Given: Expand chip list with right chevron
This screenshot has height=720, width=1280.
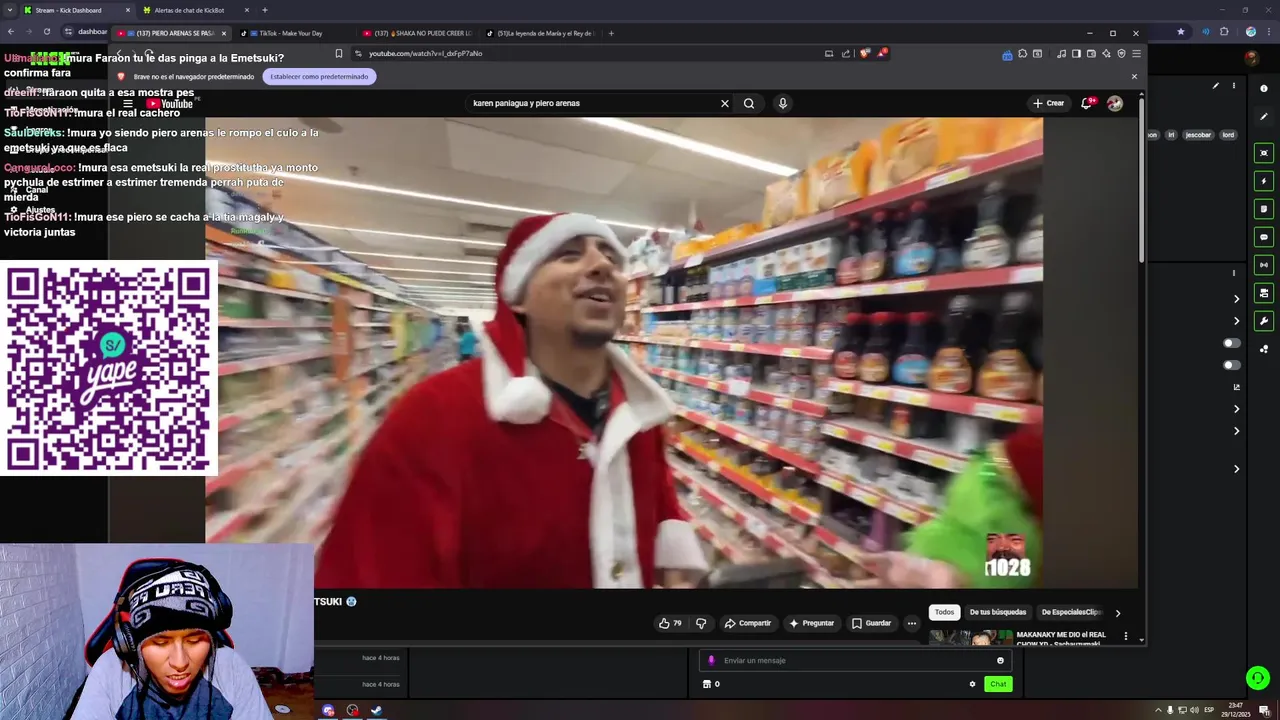Looking at the screenshot, I should 1118,613.
